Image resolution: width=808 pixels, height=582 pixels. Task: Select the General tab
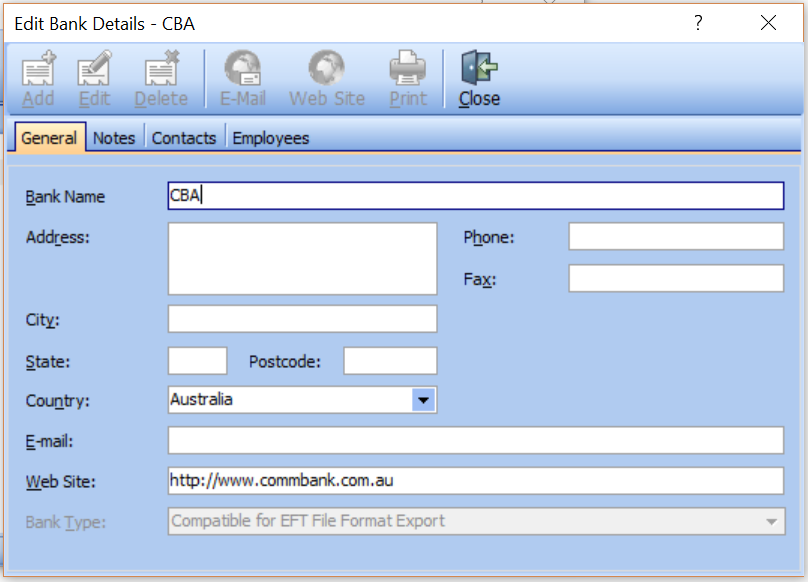point(49,138)
